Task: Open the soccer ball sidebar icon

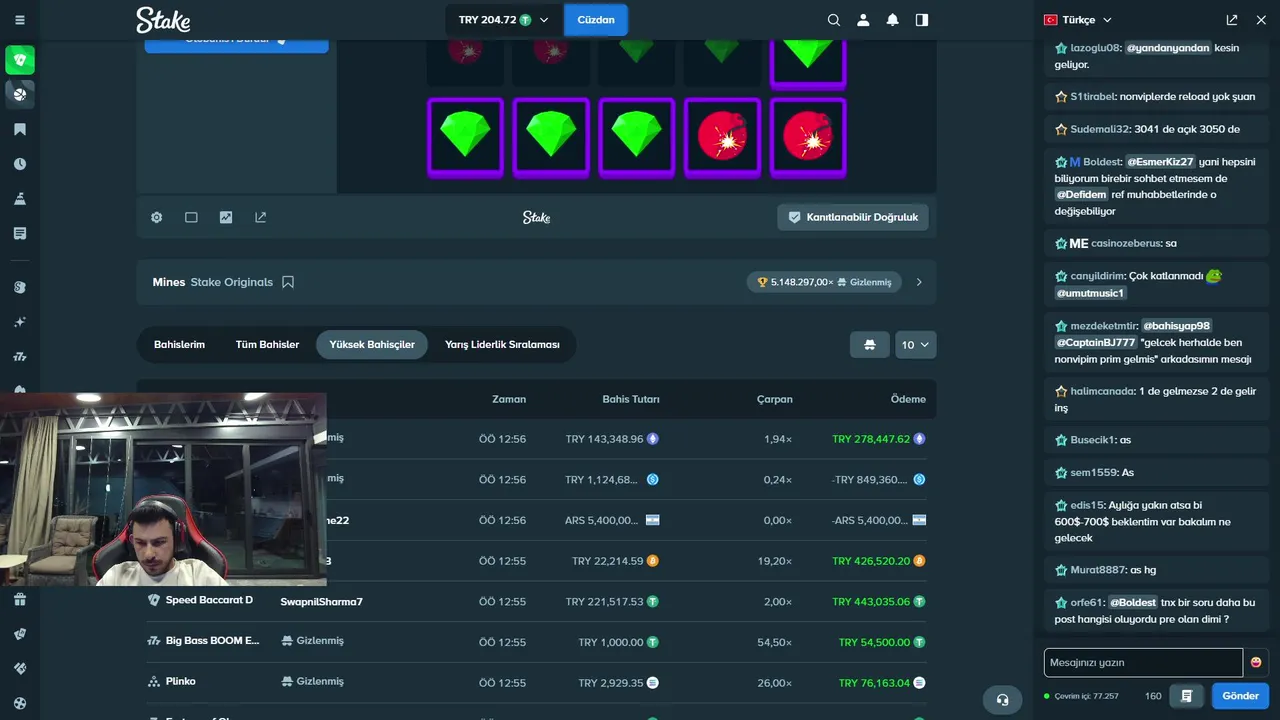Action: tap(20, 703)
